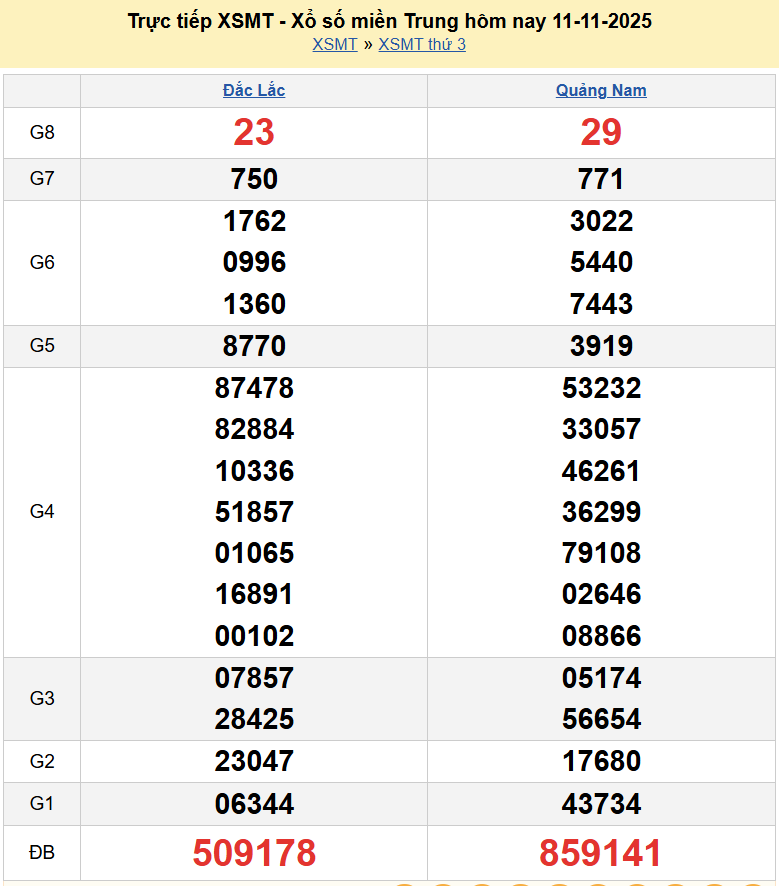This screenshot has width=779, height=886.
Task: Click the G4 number 16891
Action: pos(254,594)
